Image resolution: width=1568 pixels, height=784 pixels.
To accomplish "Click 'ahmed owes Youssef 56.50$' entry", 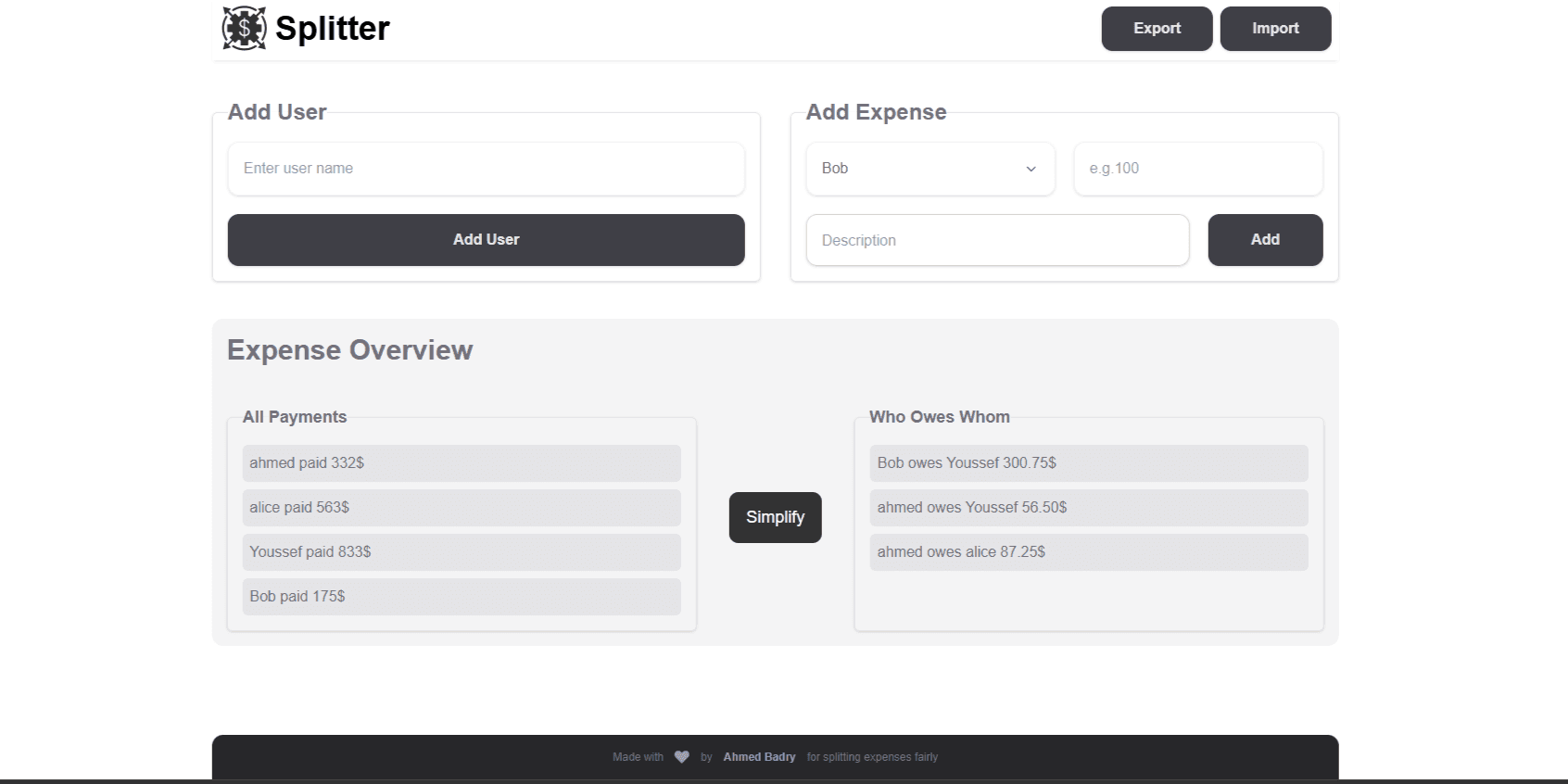I will click(1088, 508).
